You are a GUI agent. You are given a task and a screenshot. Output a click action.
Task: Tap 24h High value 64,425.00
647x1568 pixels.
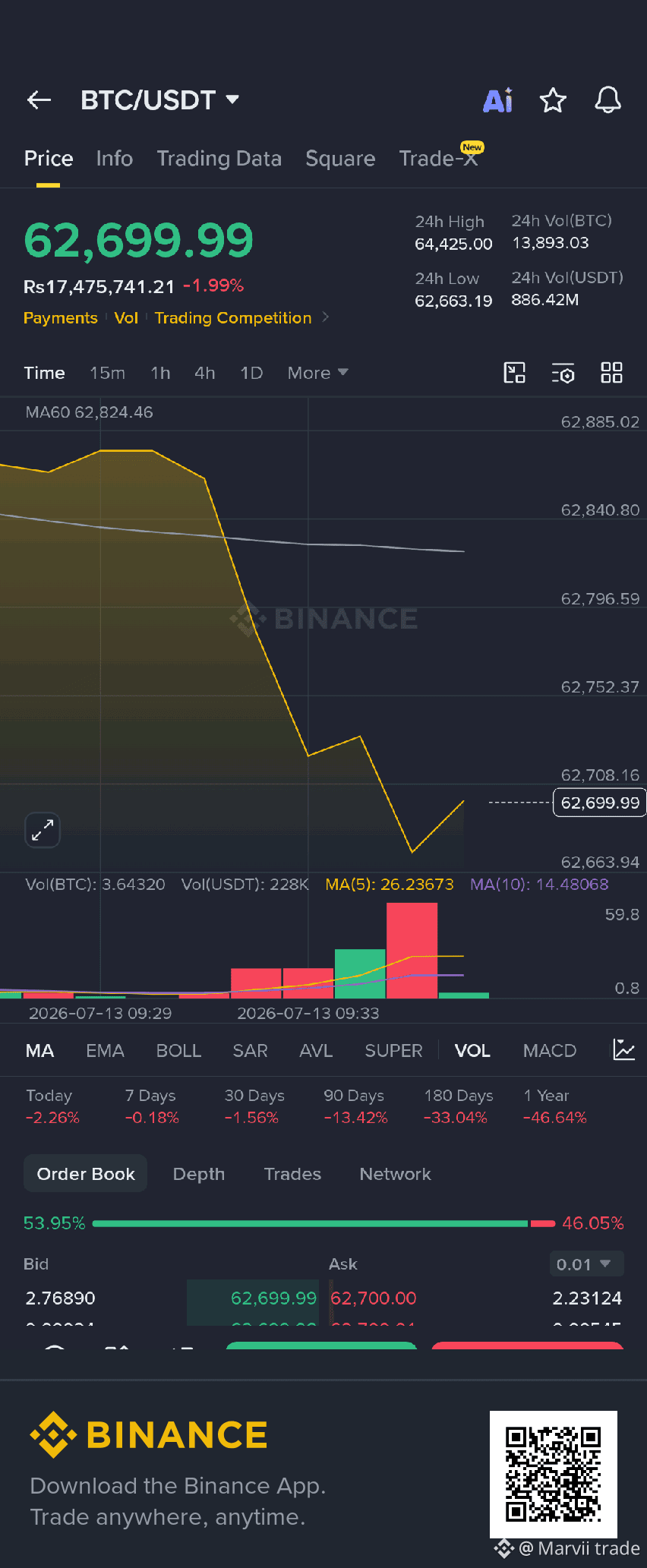click(453, 245)
